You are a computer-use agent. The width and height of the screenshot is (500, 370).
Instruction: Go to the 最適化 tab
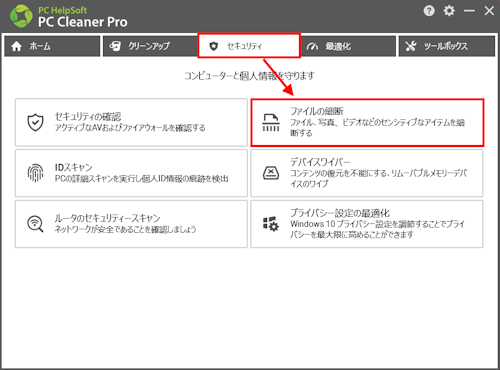pos(348,46)
